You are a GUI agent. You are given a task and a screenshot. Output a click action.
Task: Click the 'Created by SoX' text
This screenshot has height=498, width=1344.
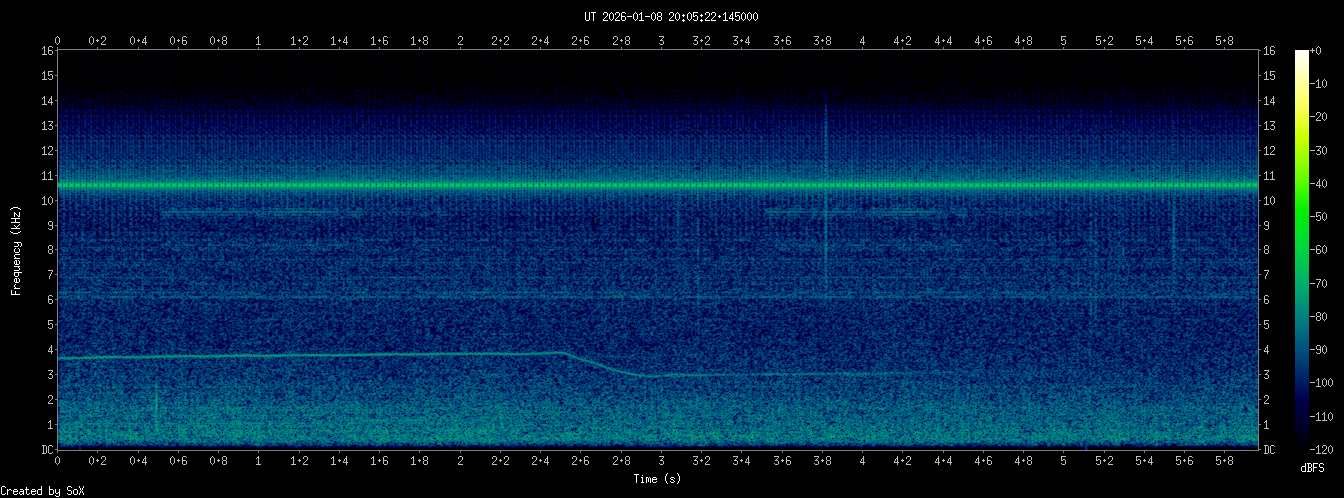(35, 490)
